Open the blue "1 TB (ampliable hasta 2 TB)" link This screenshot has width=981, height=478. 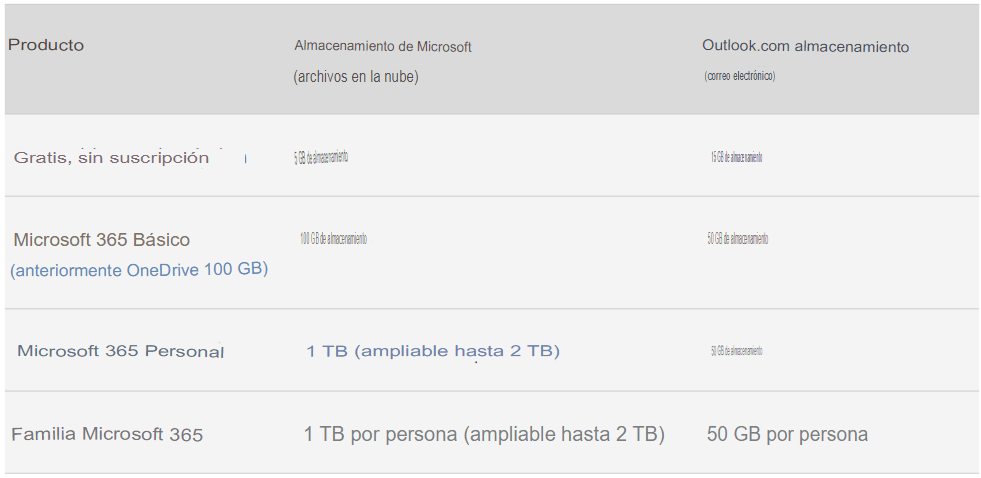coord(433,351)
